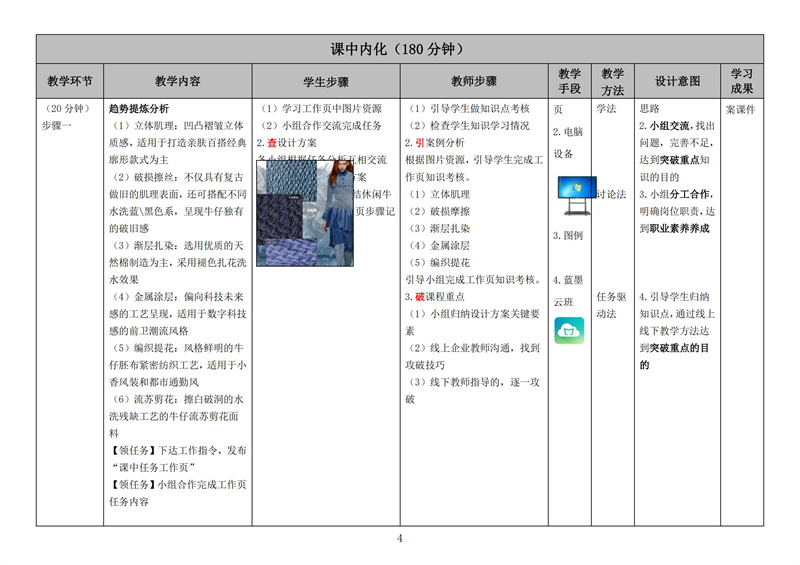This screenshot has width=800, height=565.
Task: Click the text 案课件
Action: [740, 109]
